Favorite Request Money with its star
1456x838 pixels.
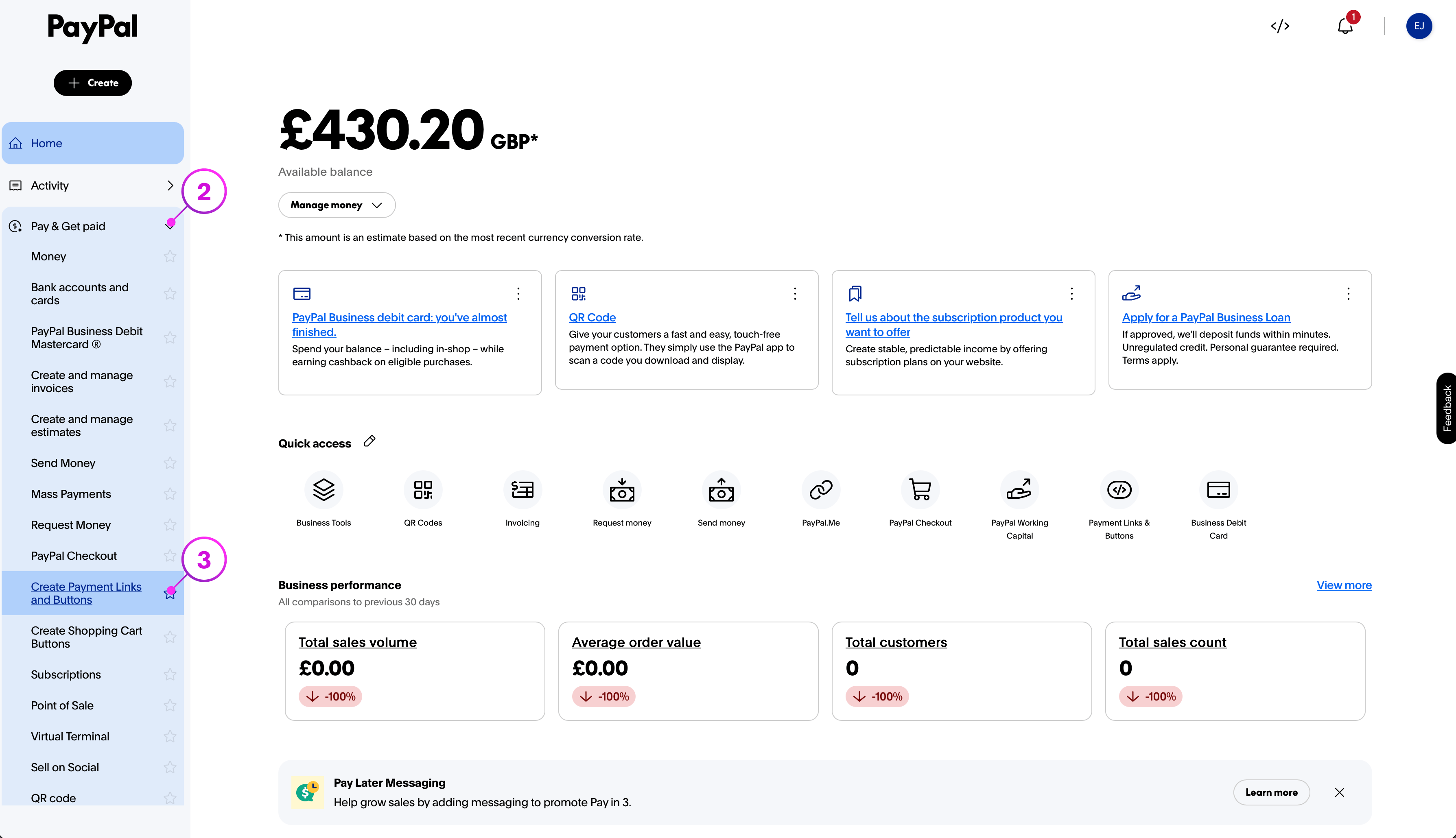(x=170, y=525)
